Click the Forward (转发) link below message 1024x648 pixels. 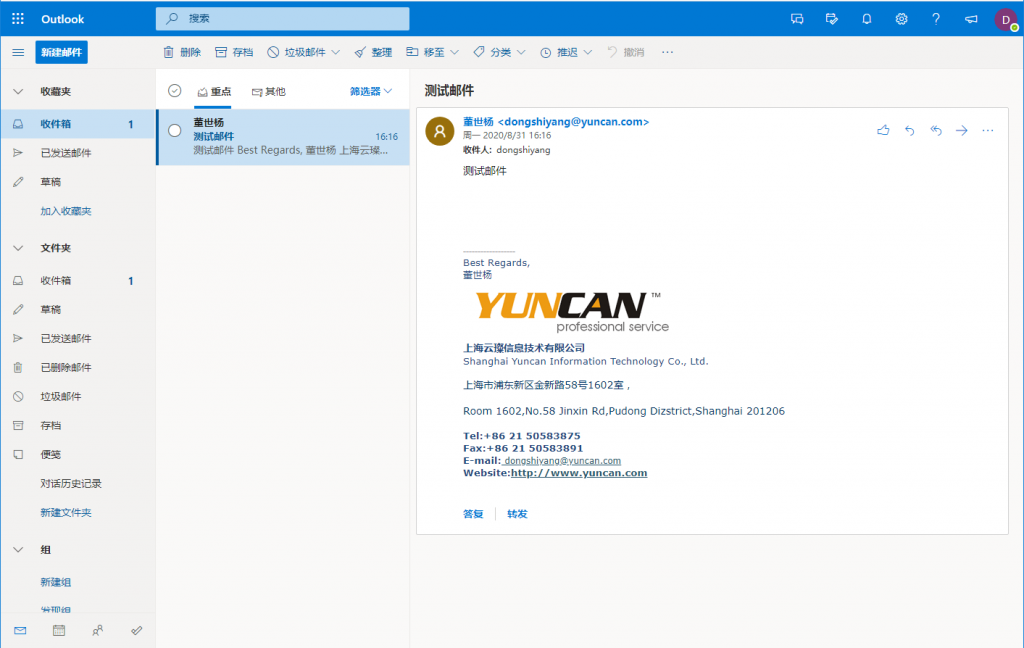pos(517,514)
